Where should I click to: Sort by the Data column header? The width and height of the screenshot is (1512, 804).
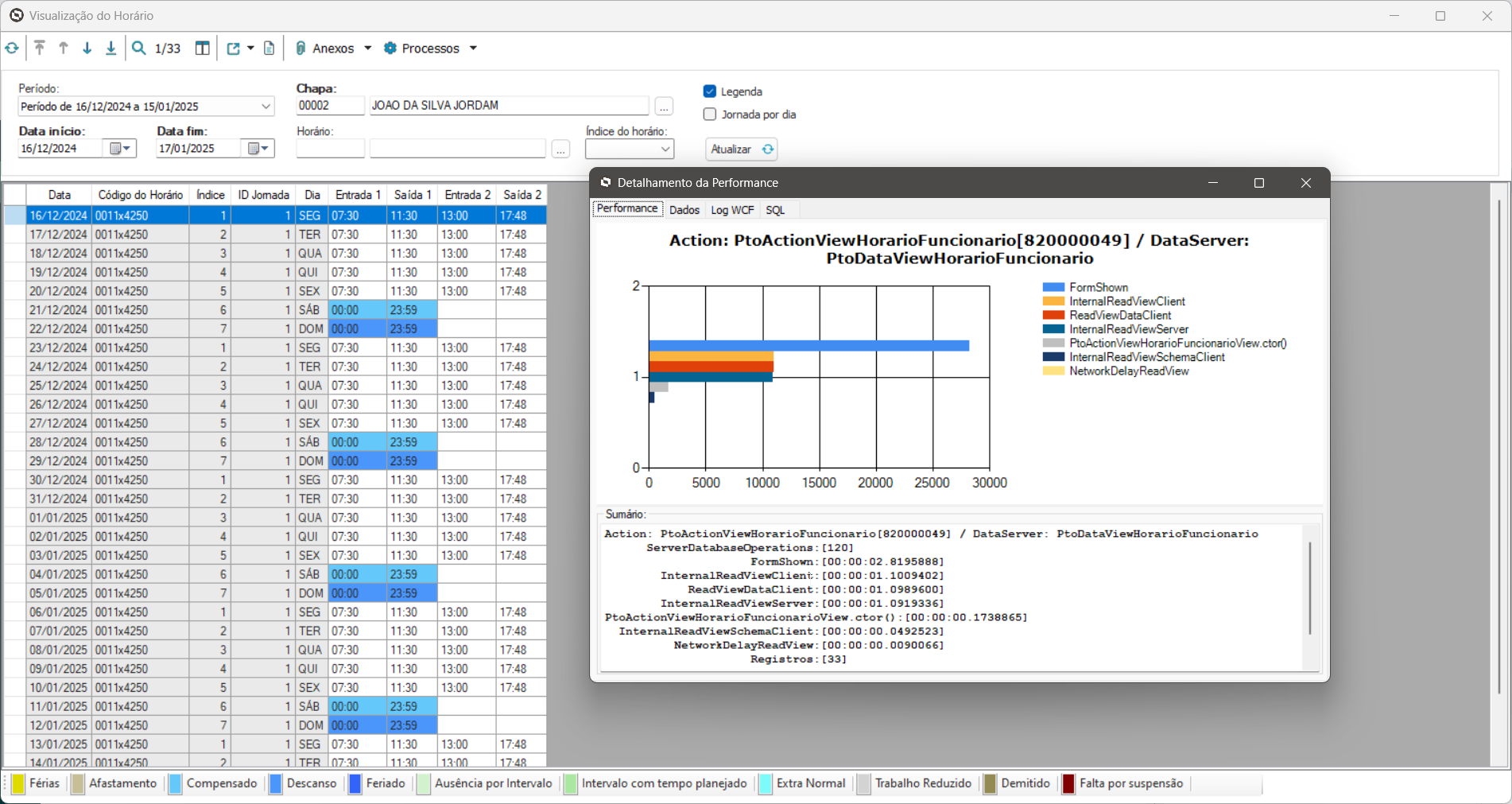click(60, 195)
